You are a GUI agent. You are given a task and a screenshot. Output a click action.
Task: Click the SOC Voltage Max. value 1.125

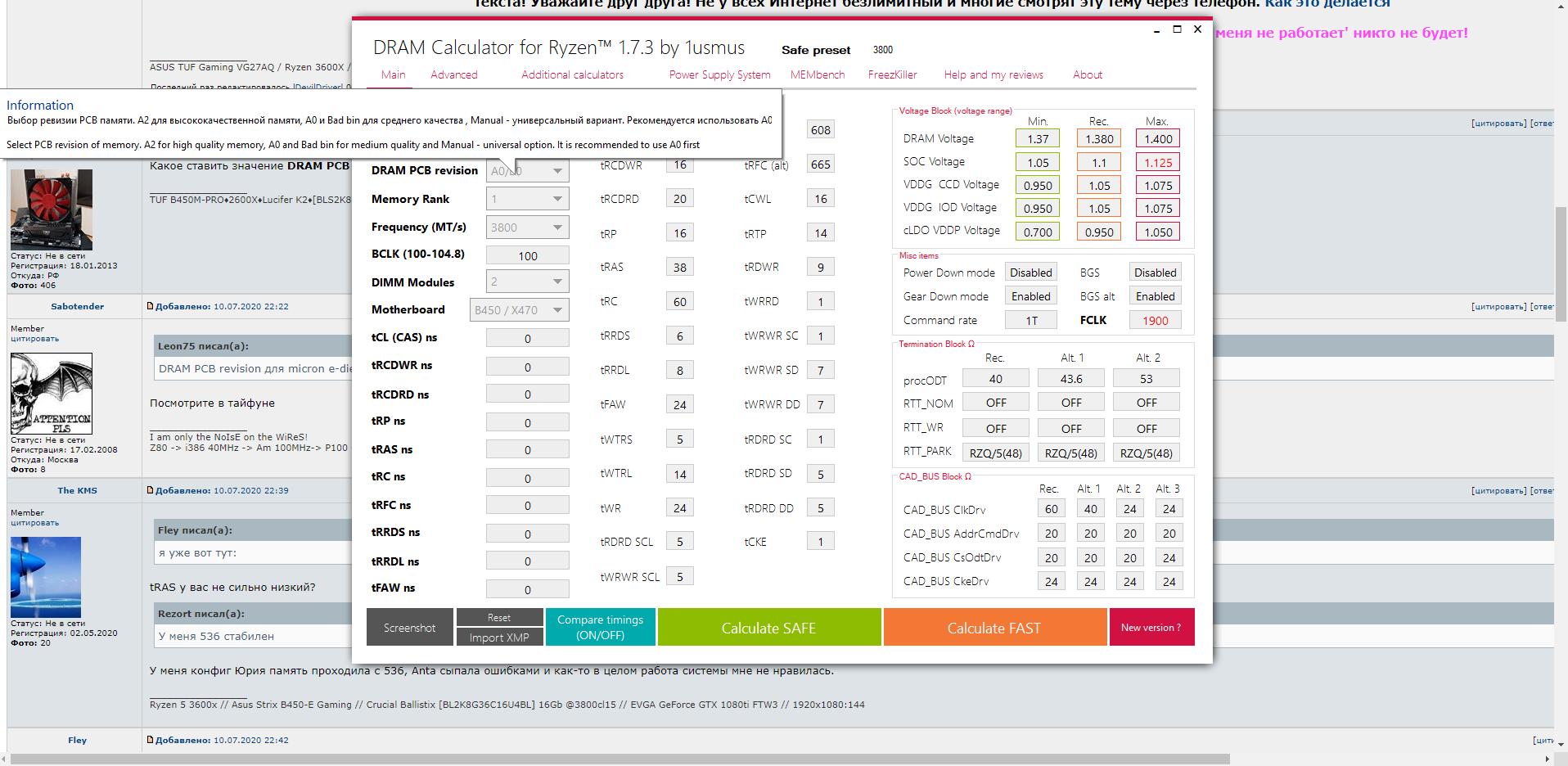click(1158, 162)
